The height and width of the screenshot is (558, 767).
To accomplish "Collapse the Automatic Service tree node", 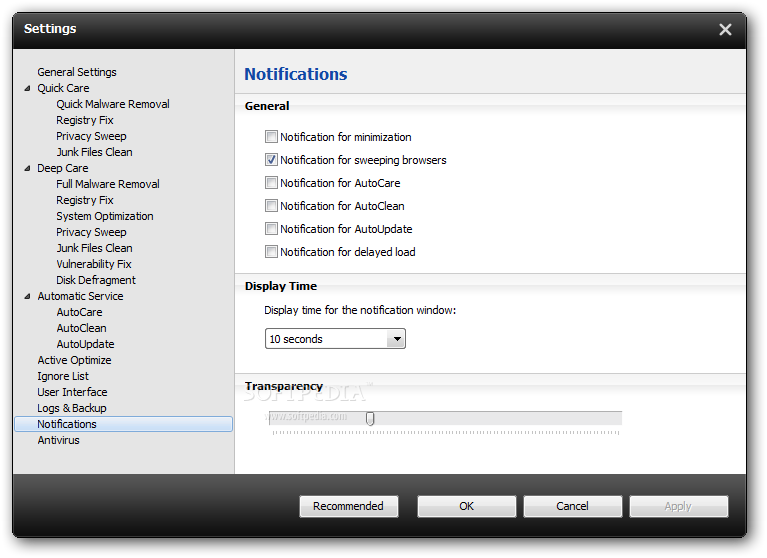I will pyautogui.click(x=27, y=296).
